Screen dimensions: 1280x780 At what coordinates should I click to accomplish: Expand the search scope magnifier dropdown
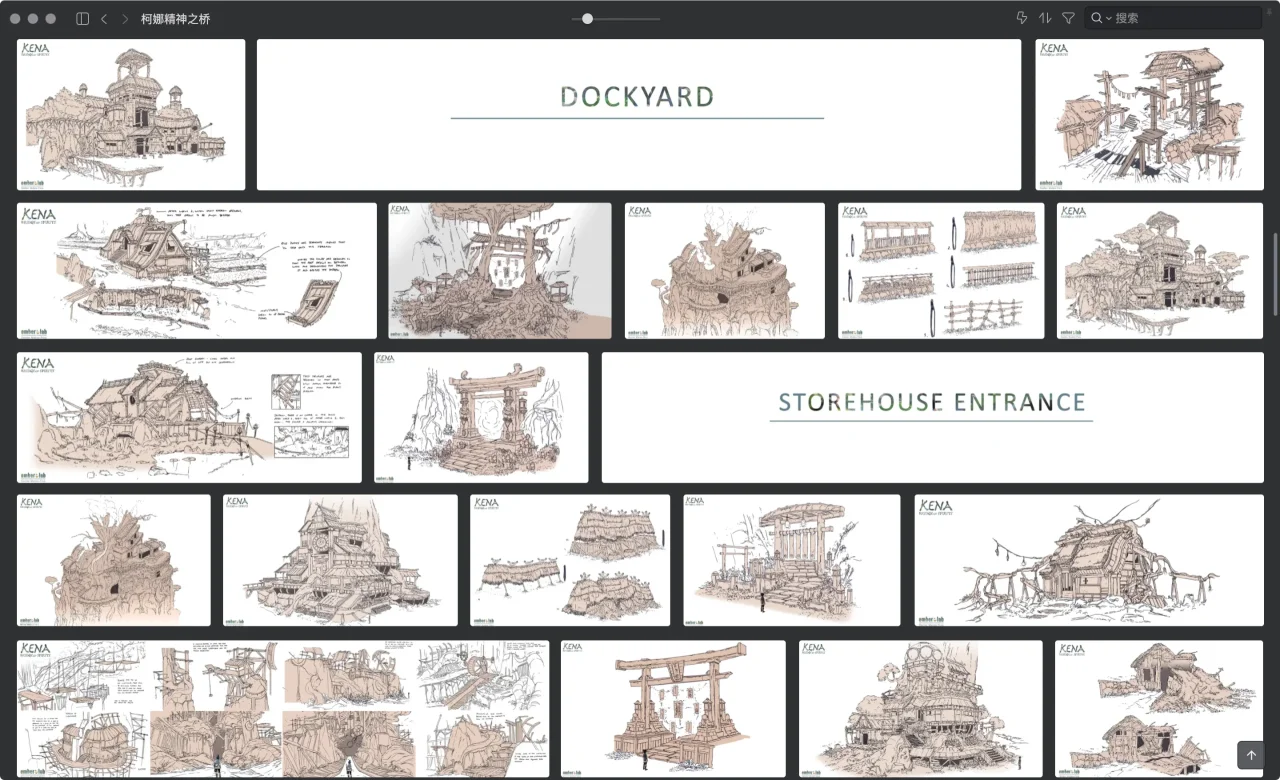point(1101,18)
